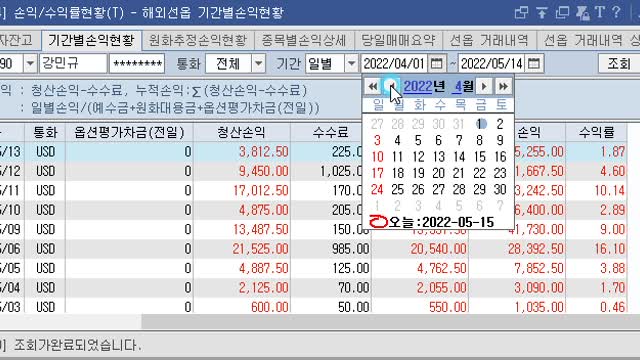Click 수익률 value 10.14
The height and width of the screenshot is (360, 640).
(610, 191)
